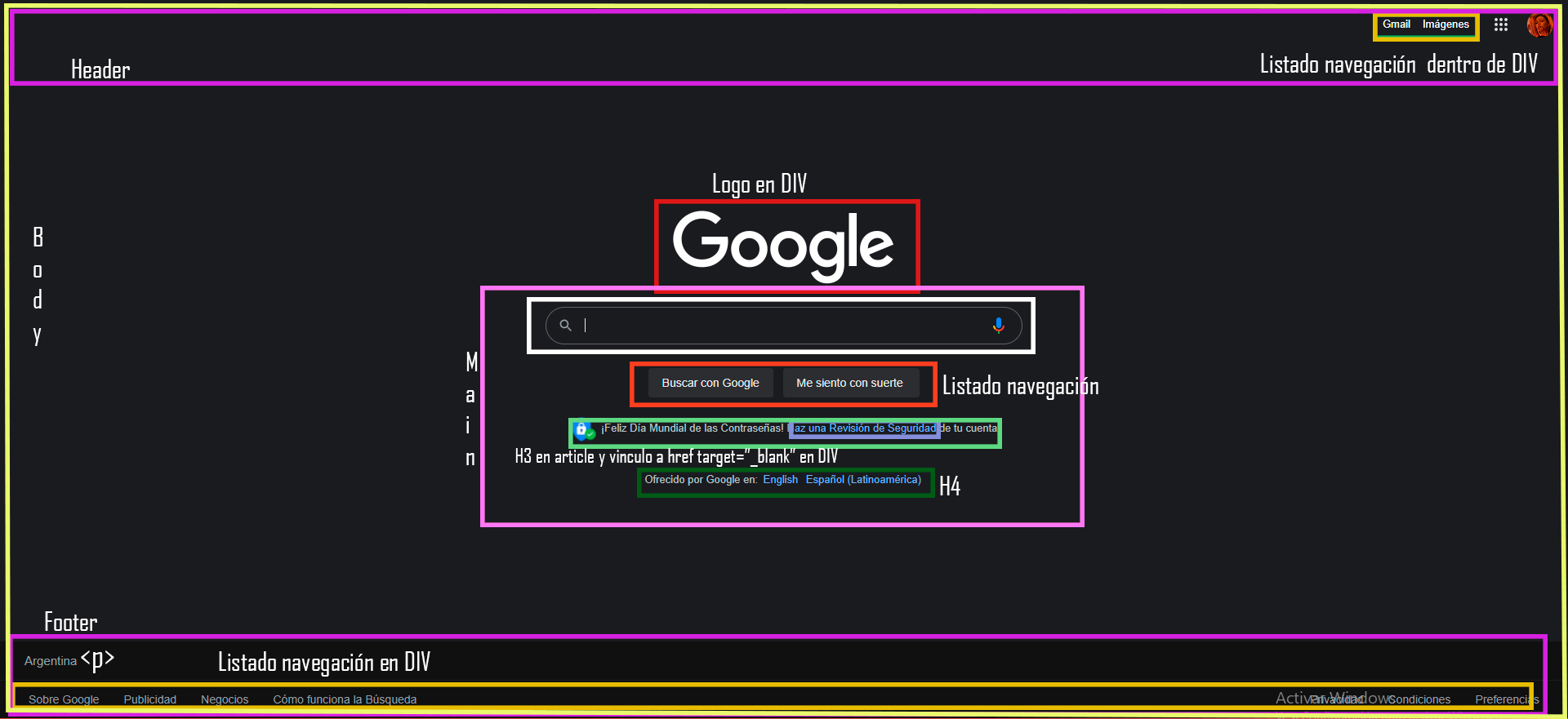Viewport: 1568px width, 719px height.
Task: Click the profile avatar picture
Action: 1539,25
